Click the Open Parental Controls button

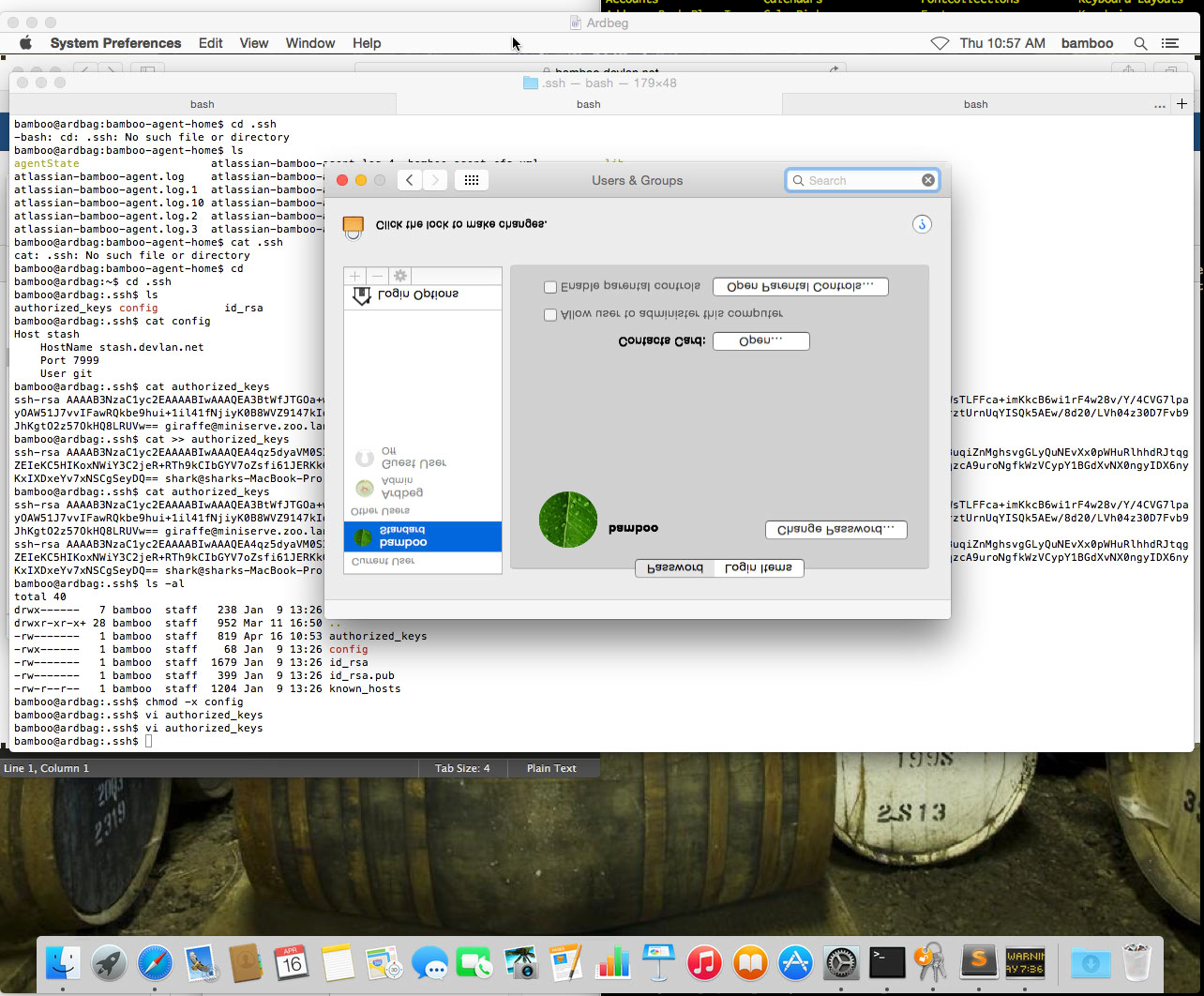click(801, 287)
